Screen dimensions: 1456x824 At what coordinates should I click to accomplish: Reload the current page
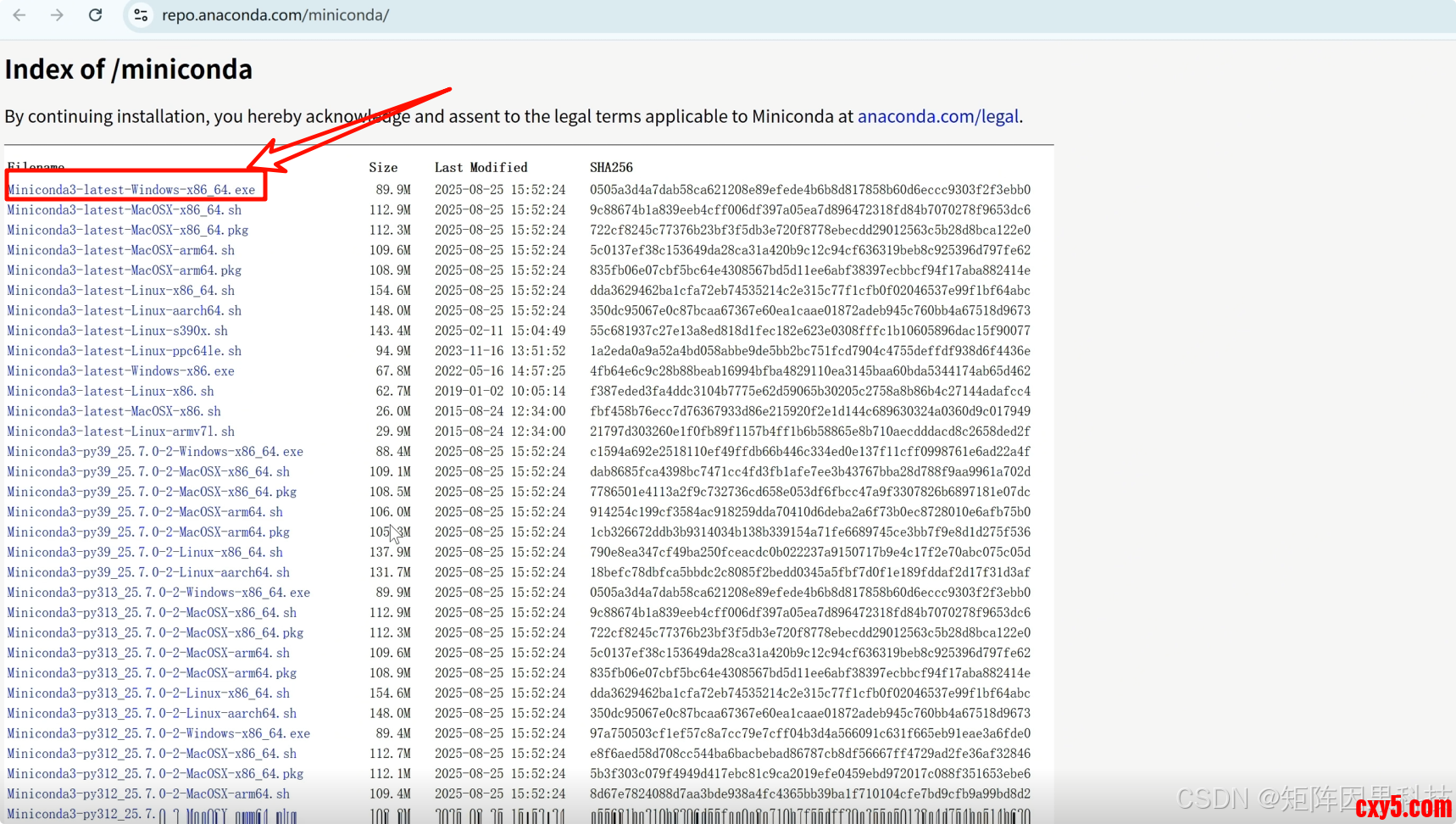click(x=96, y=15)
